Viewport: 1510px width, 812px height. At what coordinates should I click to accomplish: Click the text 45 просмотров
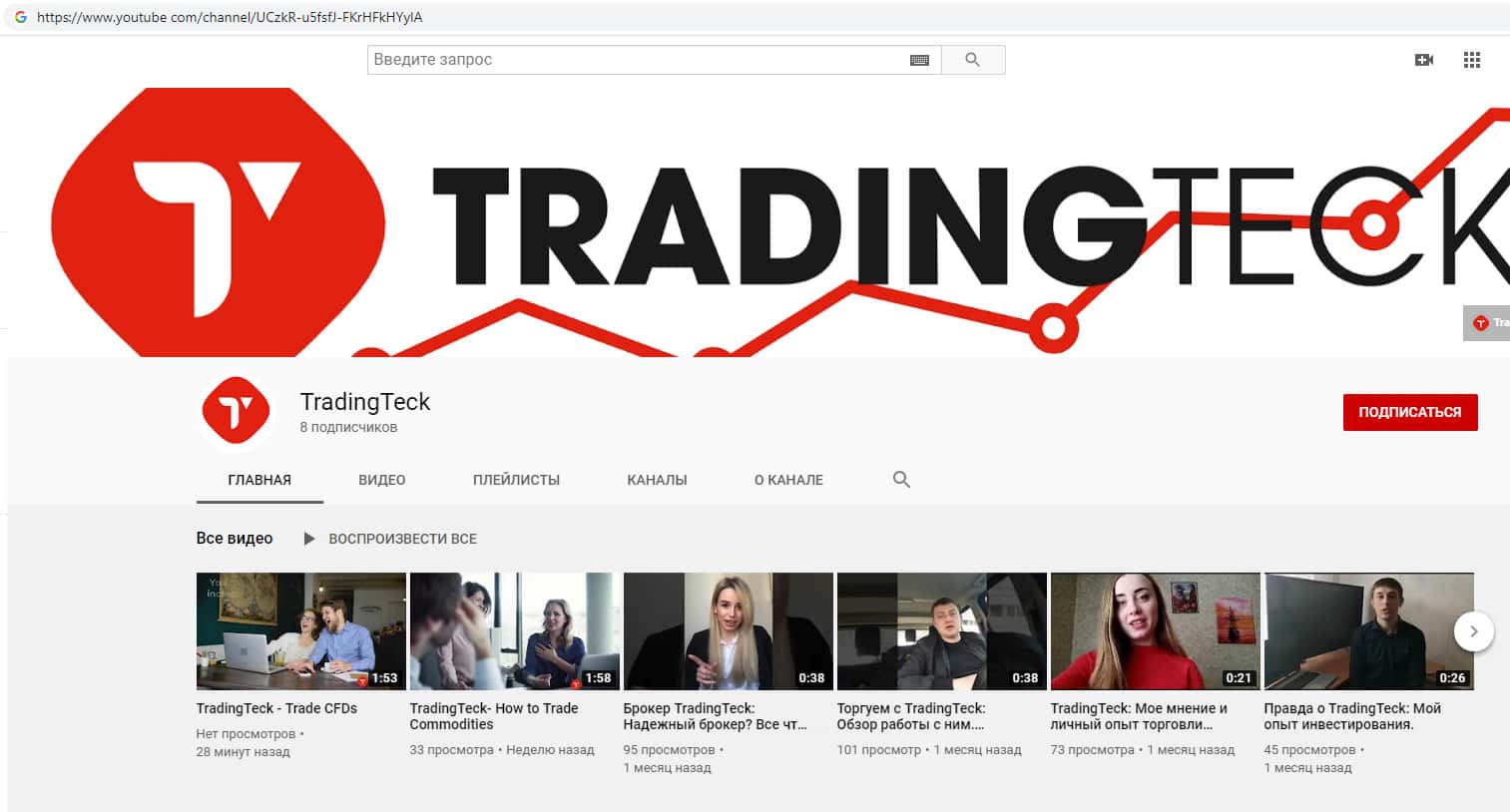(x=1310, y=750)
